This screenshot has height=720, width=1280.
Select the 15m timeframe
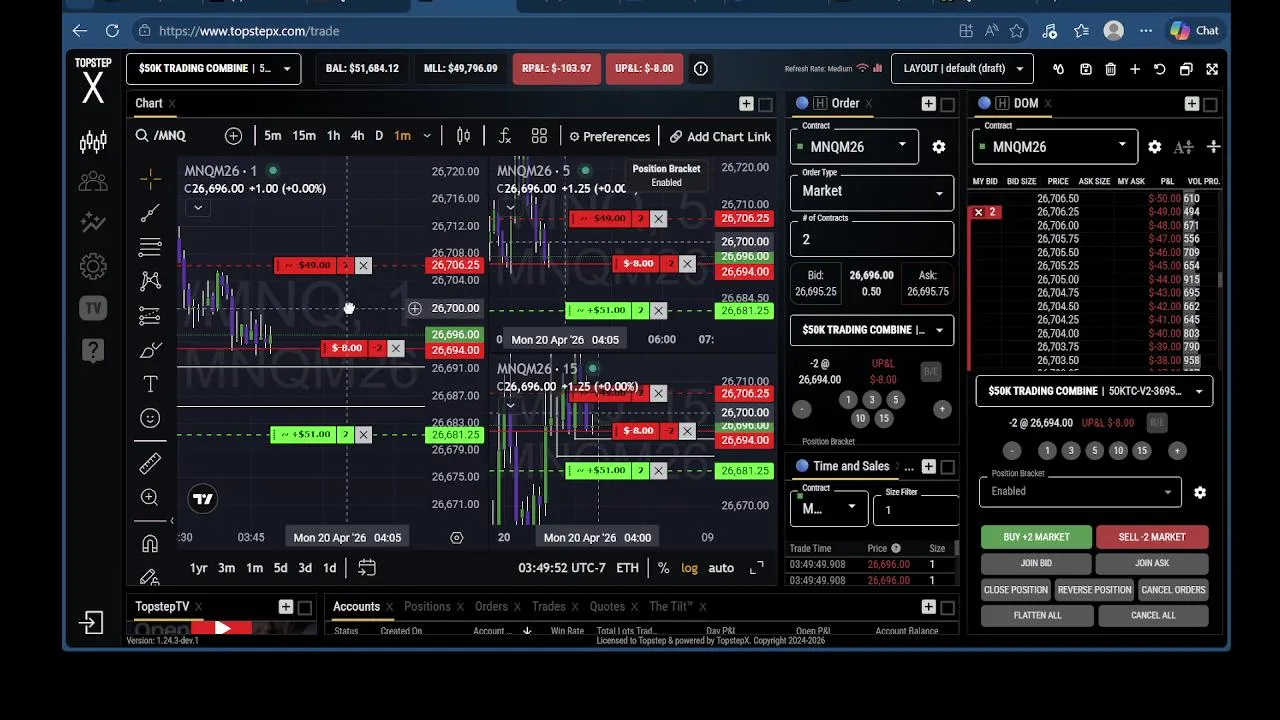click(304, 136)
